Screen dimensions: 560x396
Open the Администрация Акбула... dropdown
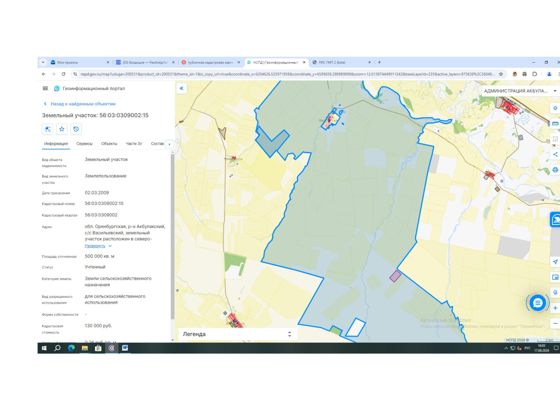pos(520,91)
